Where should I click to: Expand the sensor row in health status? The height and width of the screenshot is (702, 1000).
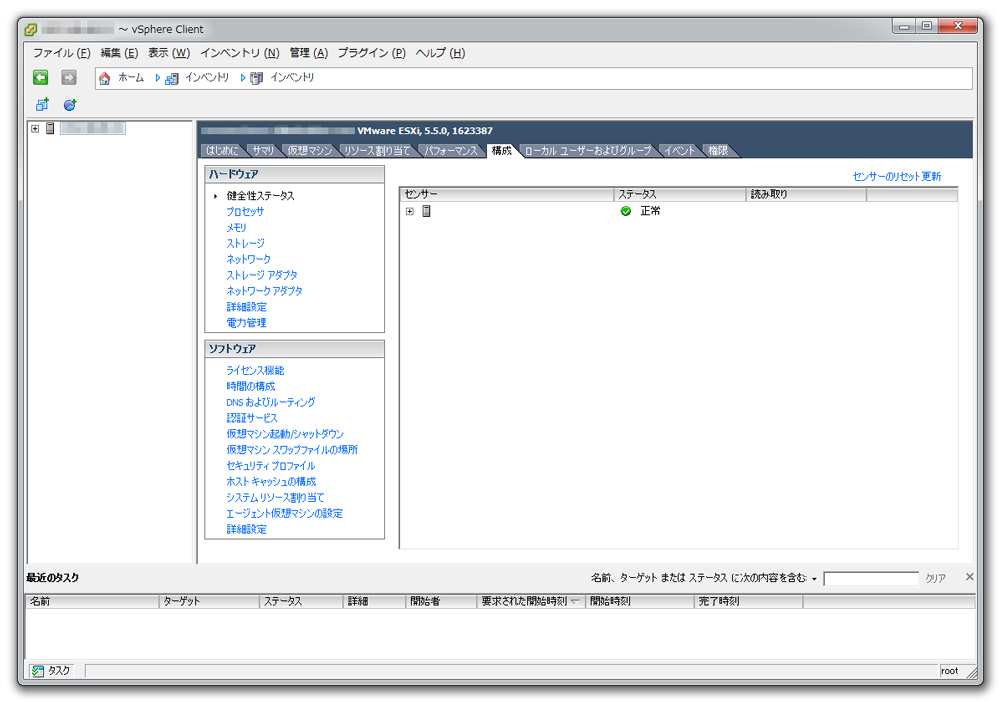tap(410, 211)
